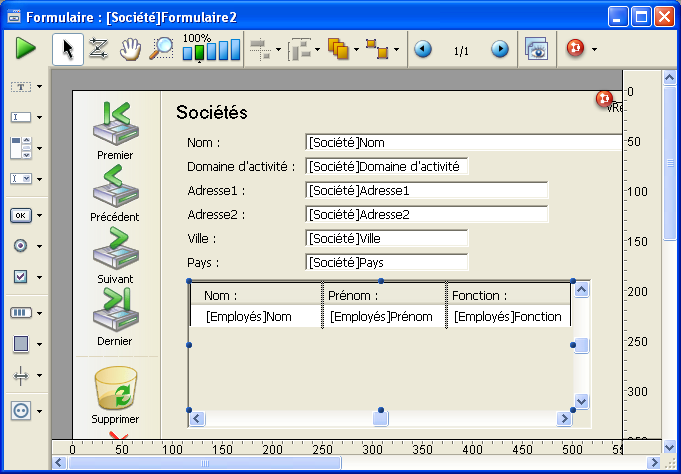681x474 pixels.
Task: Expand the layering order dropdown arrow
Action: click(357, 49)
